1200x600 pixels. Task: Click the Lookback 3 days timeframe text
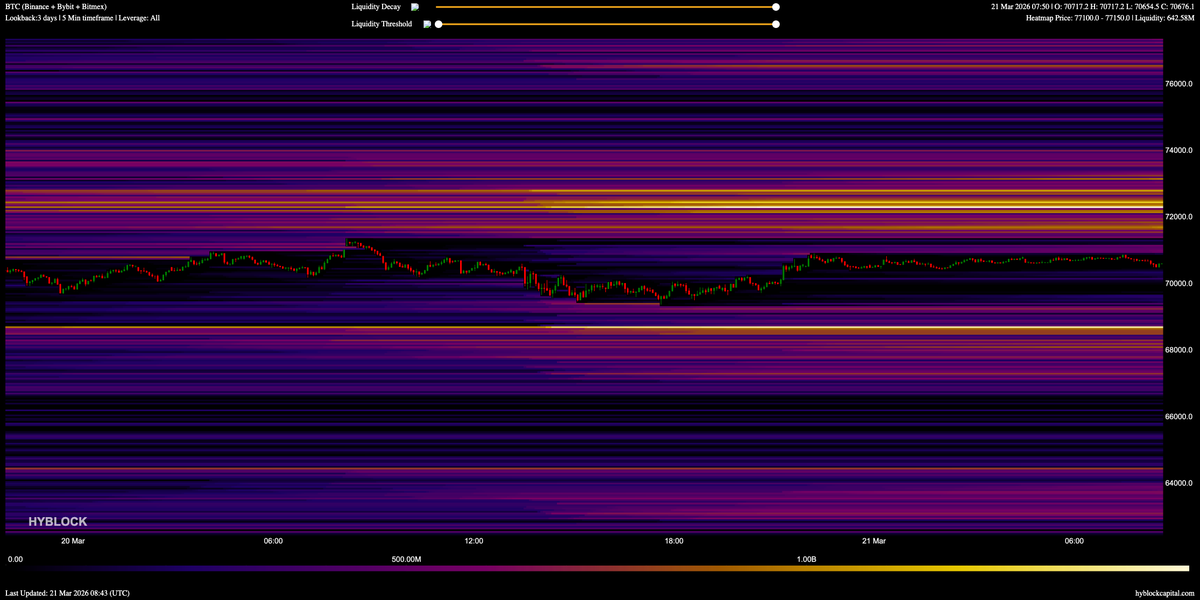click(x=82, y=18)
